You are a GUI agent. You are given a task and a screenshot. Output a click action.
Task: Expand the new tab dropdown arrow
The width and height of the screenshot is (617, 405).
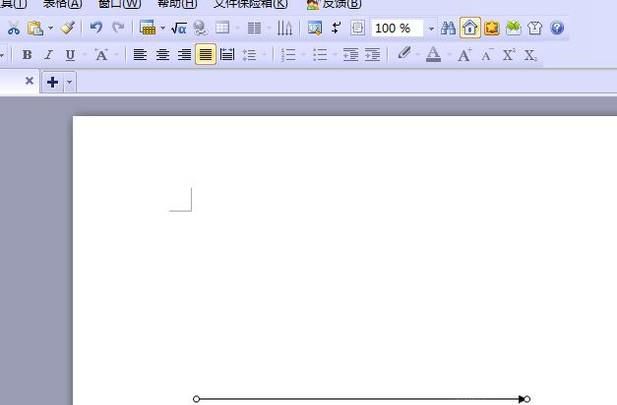tap(69, 83)
